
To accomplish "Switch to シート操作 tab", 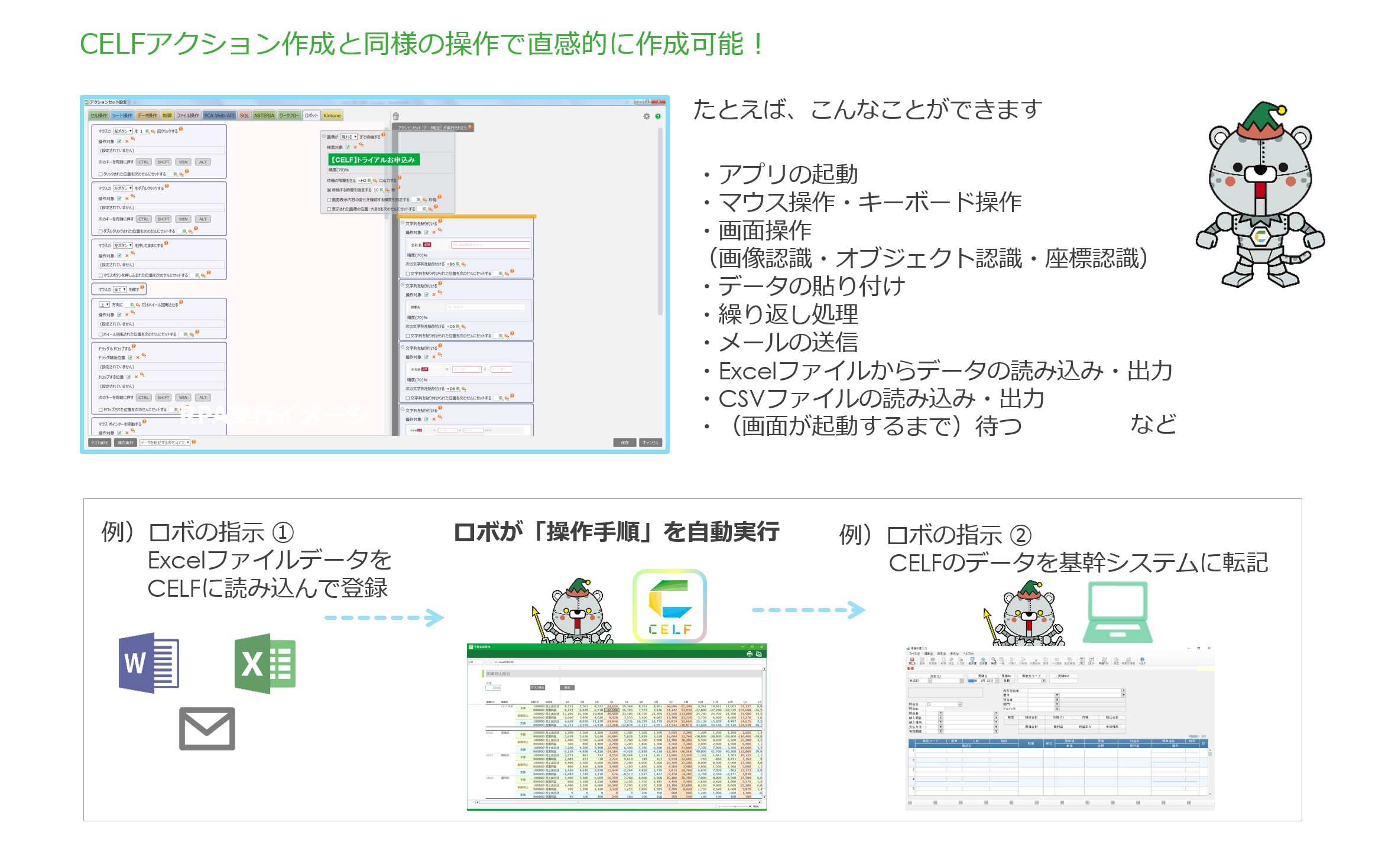I will tap(122, 116).
